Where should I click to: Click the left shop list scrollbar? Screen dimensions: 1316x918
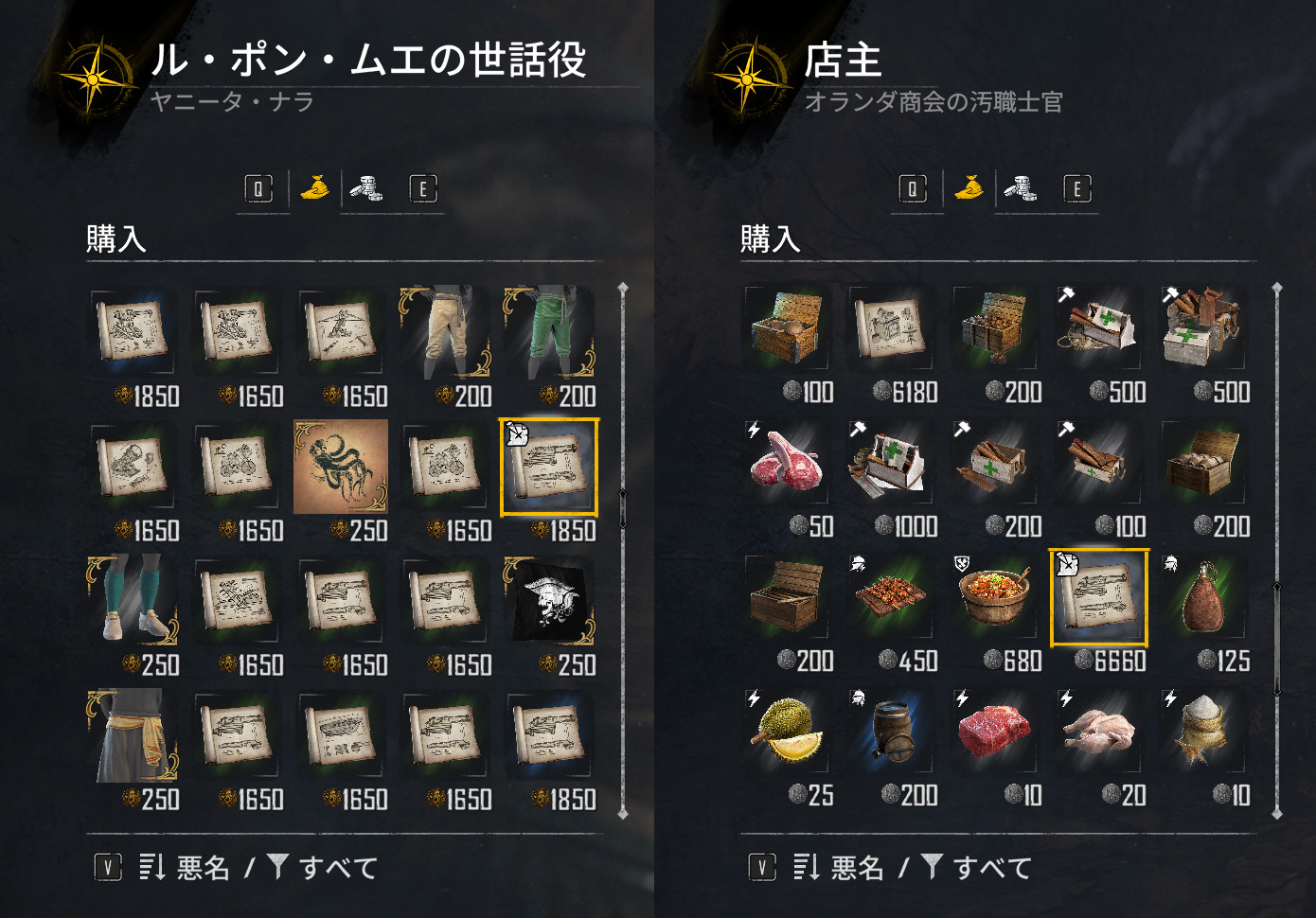(622, 550)
